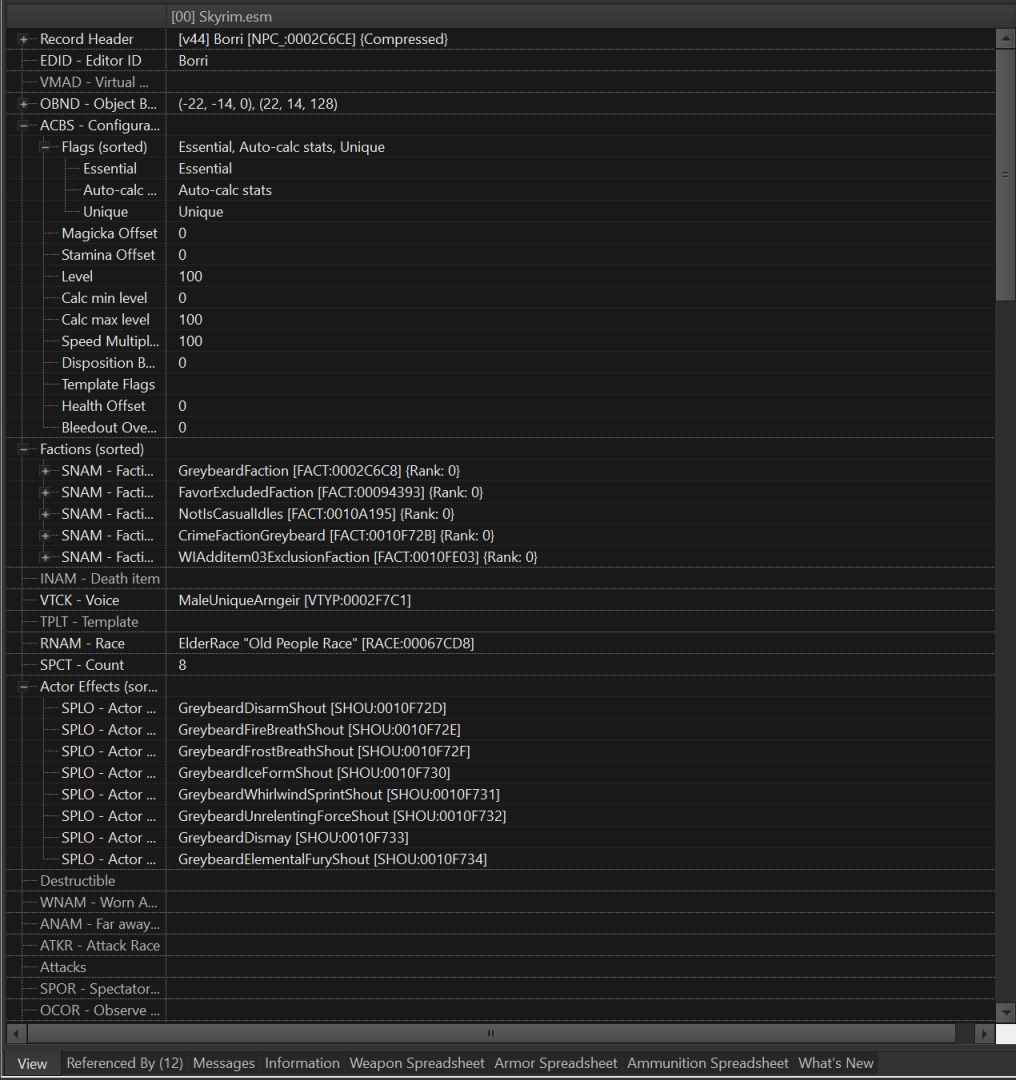Collapse the Factions (sorted) section
1016x1080 pixels.
23,449
